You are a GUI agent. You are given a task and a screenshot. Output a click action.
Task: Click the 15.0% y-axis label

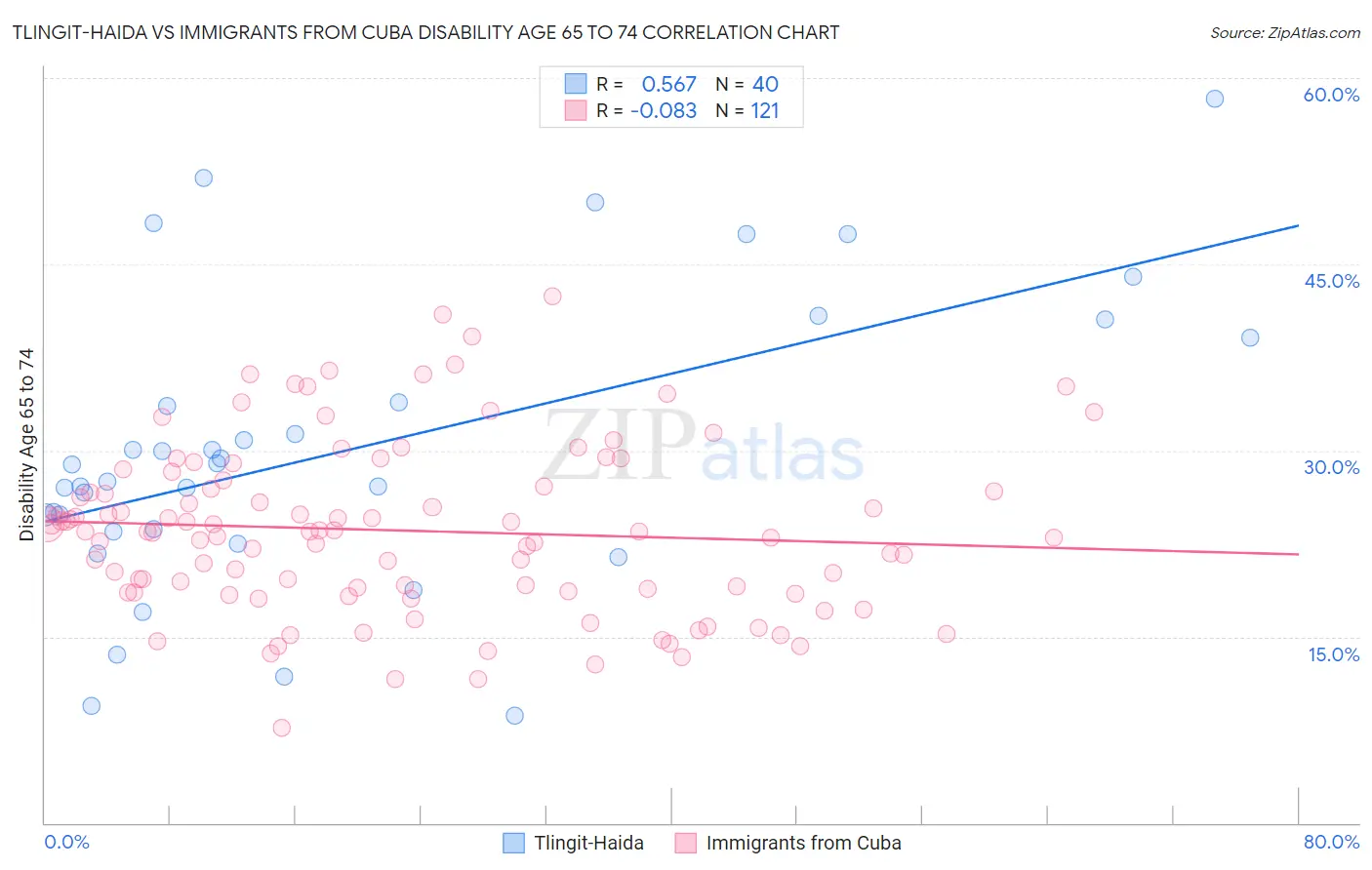point(1333,654)
